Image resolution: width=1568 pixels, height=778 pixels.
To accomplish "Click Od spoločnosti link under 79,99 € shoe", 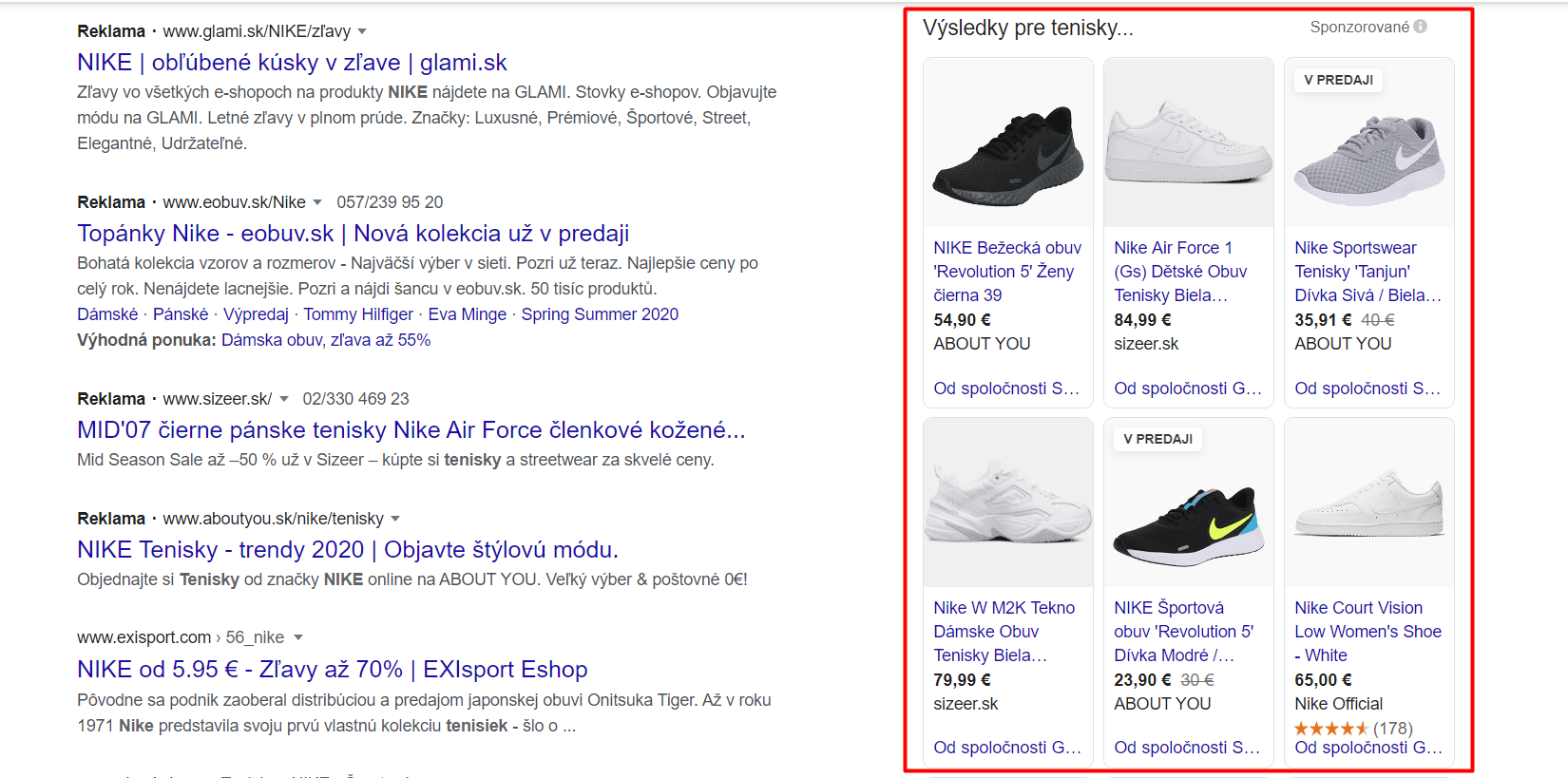I will tap(1007, 748).
